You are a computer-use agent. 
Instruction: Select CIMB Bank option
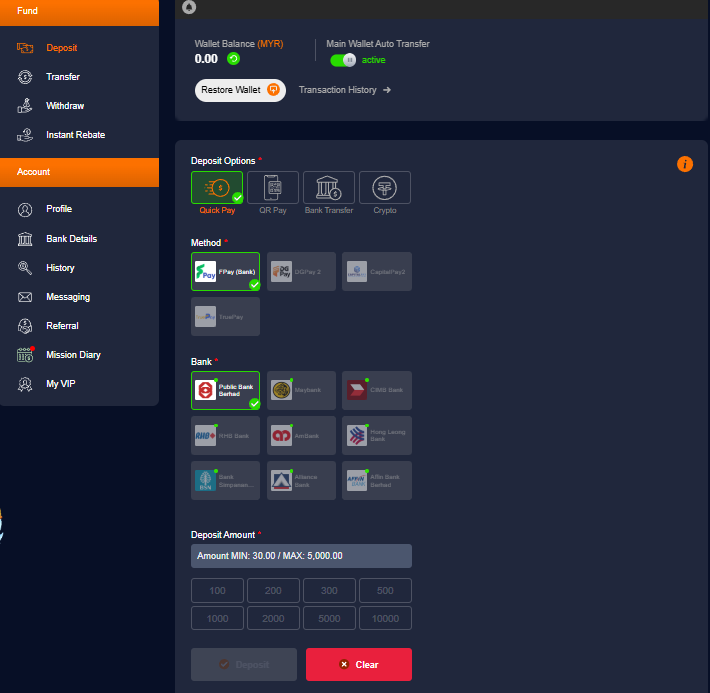click(x=377, y=390)
